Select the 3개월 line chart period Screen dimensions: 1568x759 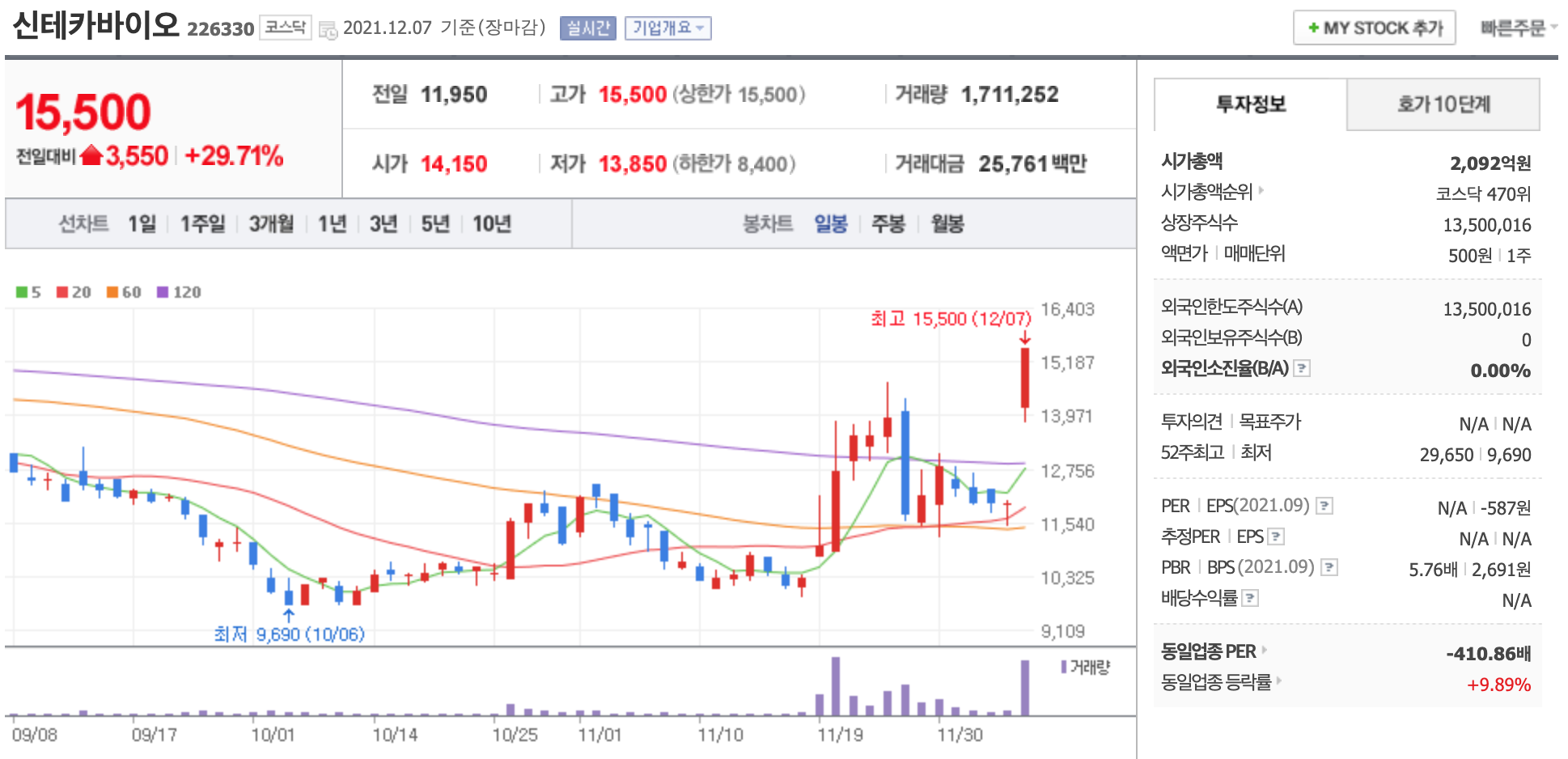[x=271, y=223]
